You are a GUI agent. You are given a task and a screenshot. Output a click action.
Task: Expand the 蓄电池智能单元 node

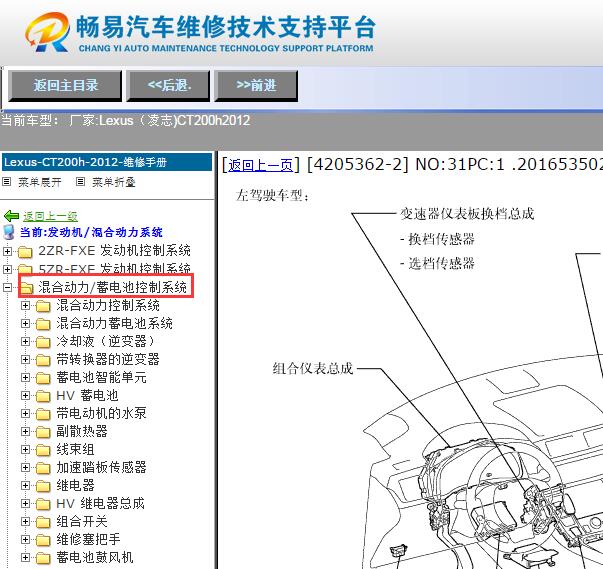(25, 378)
